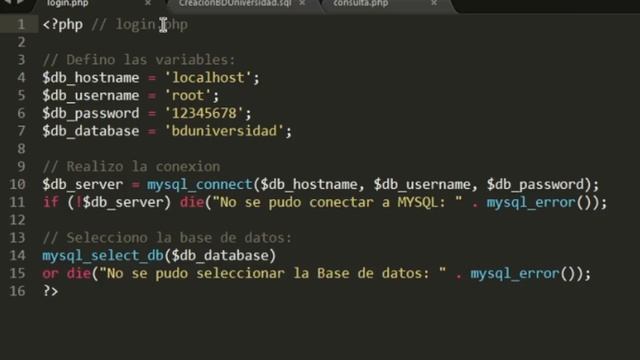Switch to the consulta.php tab

pyautogui.click(x=360, y=3)
